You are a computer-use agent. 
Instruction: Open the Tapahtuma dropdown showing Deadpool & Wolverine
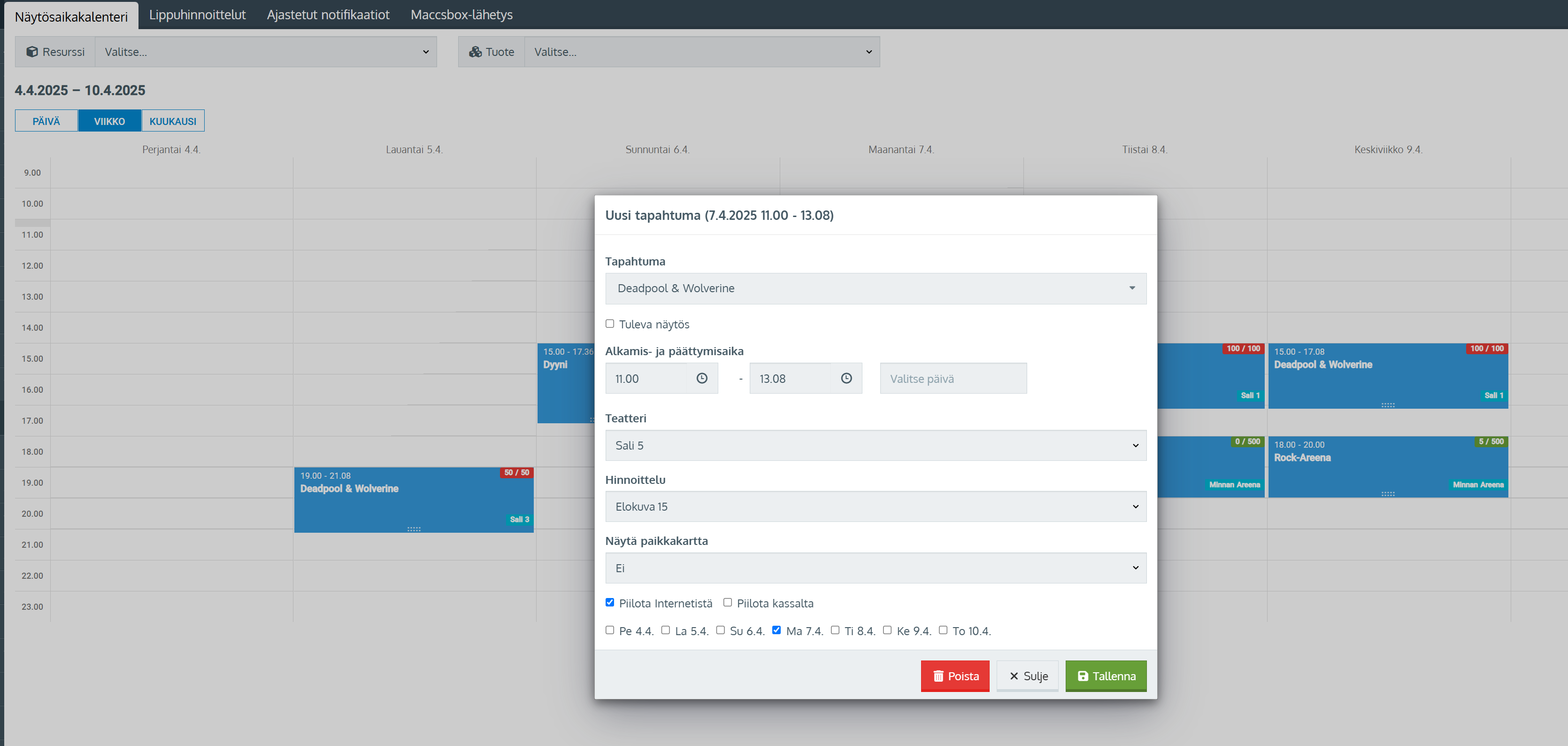[x=875, y=288]
